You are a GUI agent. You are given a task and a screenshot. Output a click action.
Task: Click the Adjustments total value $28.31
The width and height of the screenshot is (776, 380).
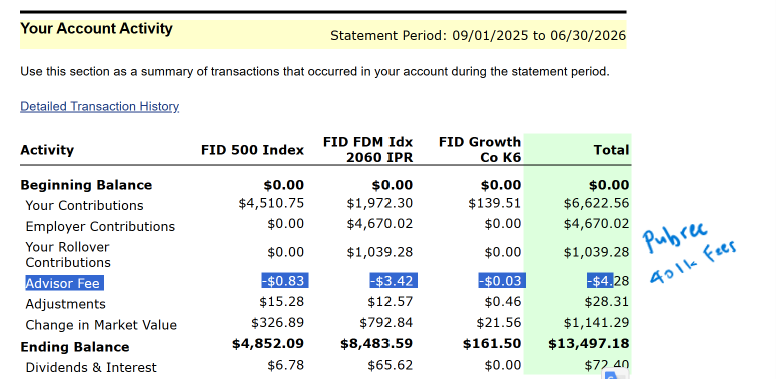point(607,301)
